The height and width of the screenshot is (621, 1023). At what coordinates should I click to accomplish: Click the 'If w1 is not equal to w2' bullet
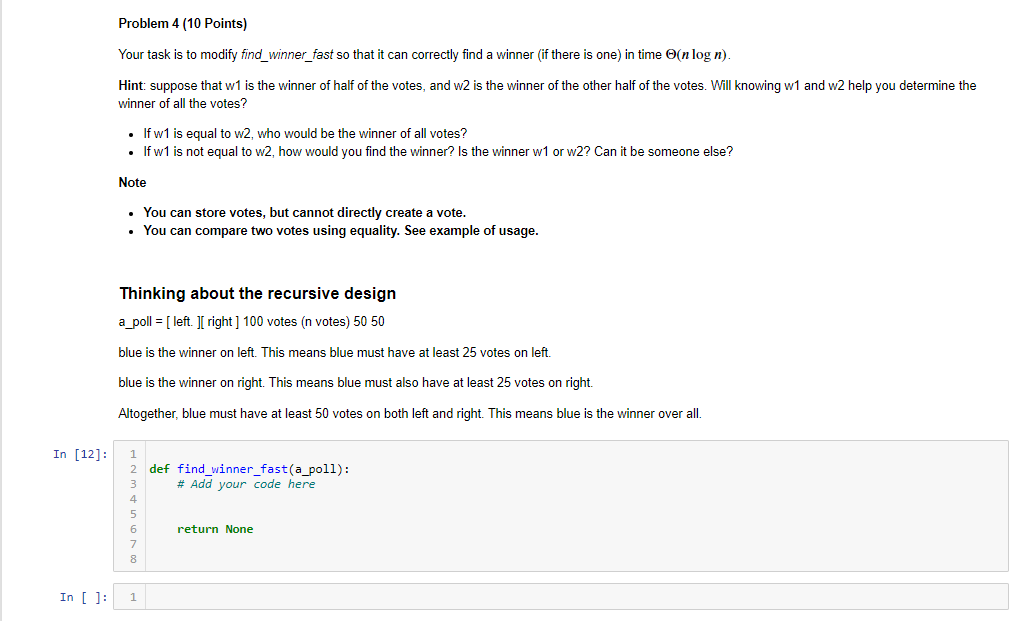437,152
